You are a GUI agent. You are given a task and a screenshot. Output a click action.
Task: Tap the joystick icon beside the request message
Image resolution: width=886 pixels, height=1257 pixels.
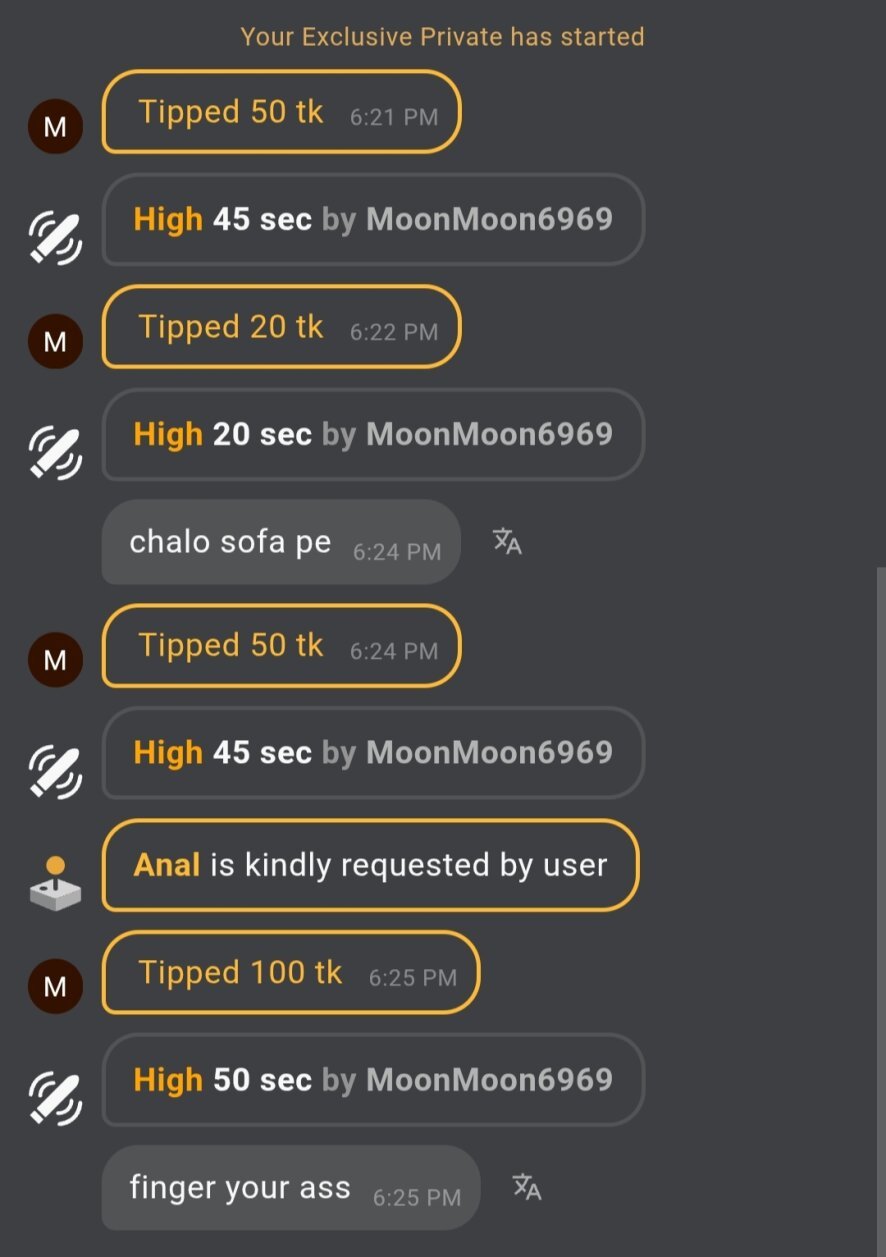55,881
